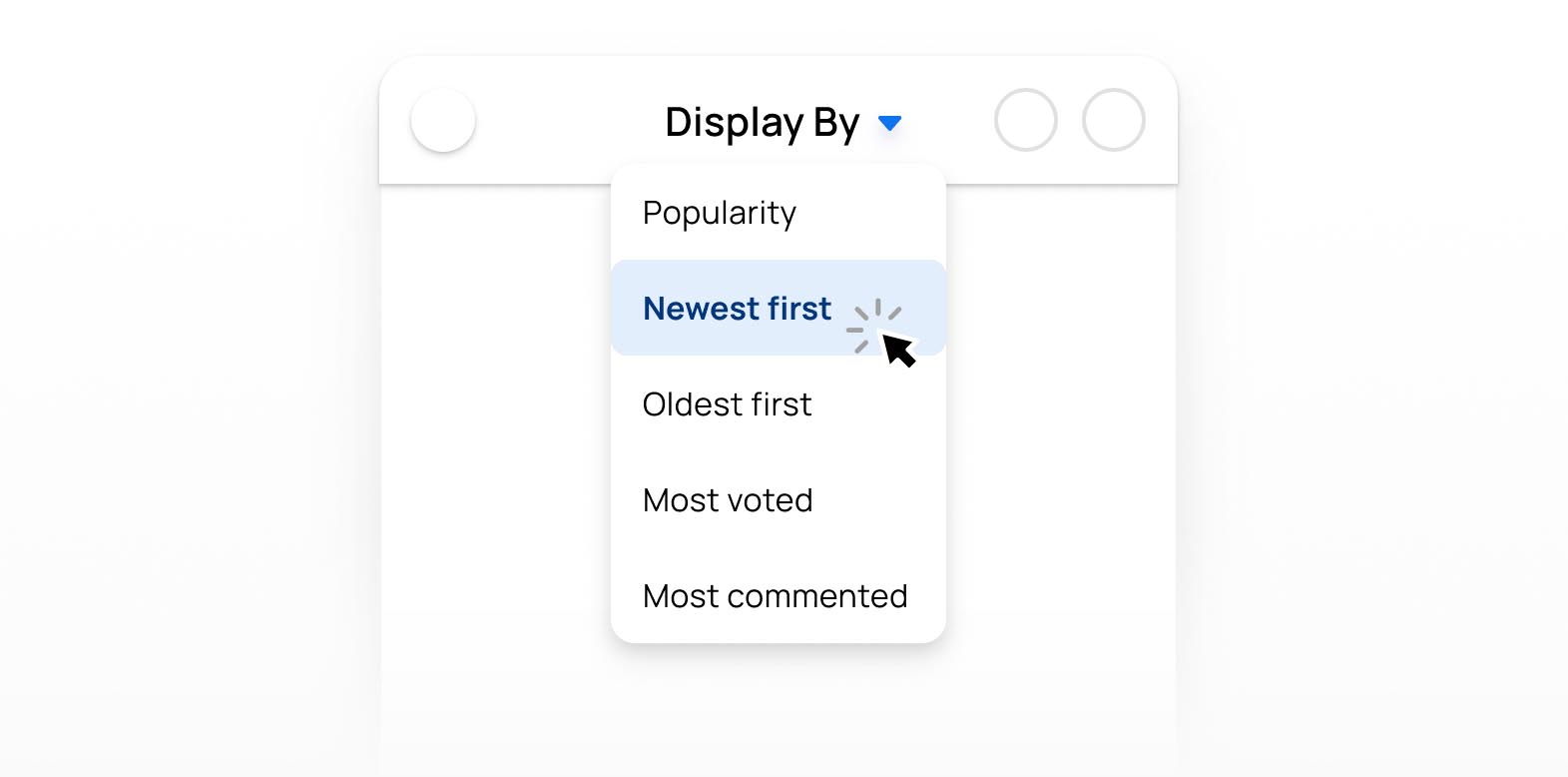Select Popularity from the sort menu

[719, 213]
